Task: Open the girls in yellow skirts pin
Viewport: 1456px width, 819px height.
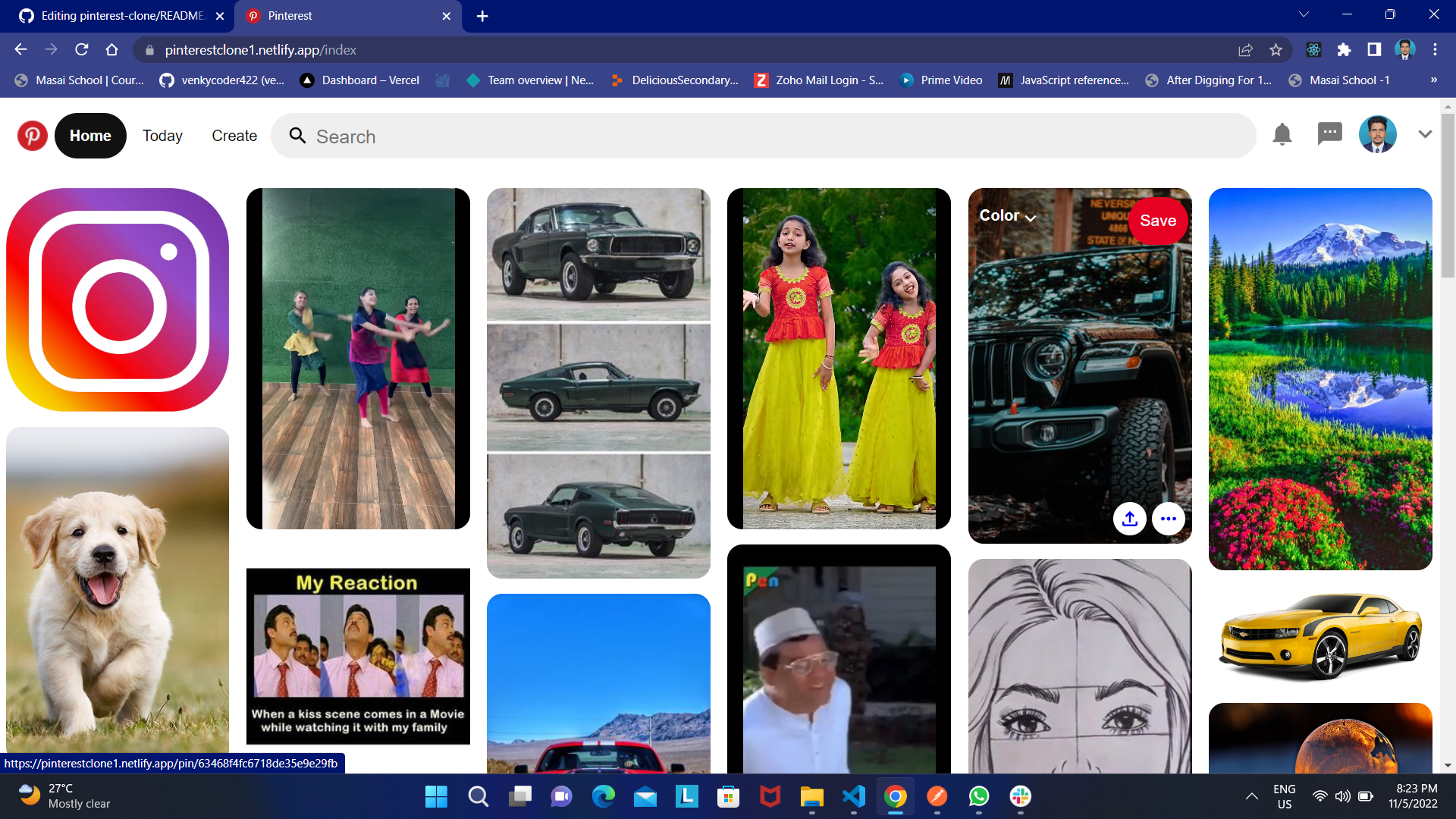Action: [x=839, y=359]
